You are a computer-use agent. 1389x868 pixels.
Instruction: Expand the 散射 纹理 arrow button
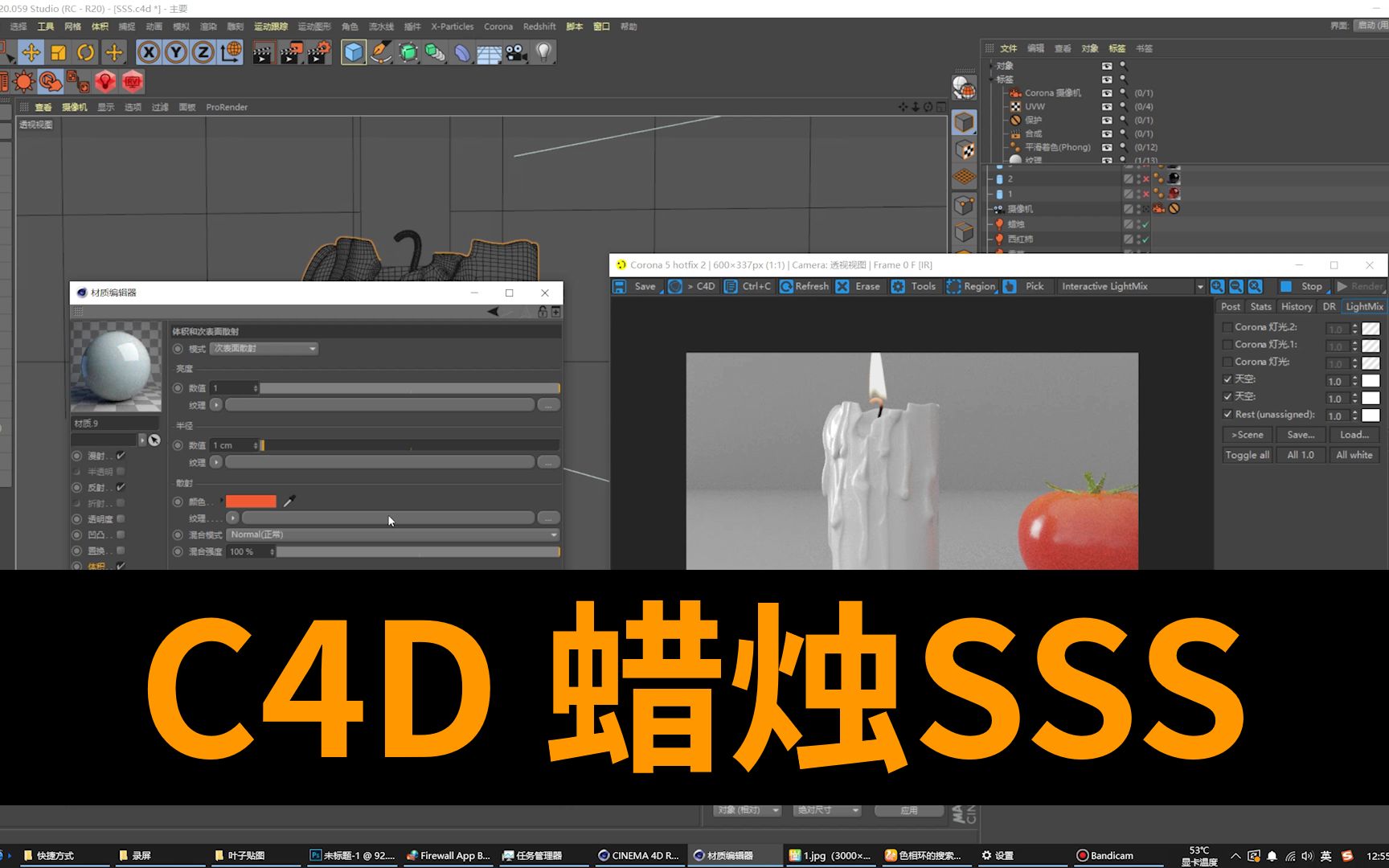point(232,518)
